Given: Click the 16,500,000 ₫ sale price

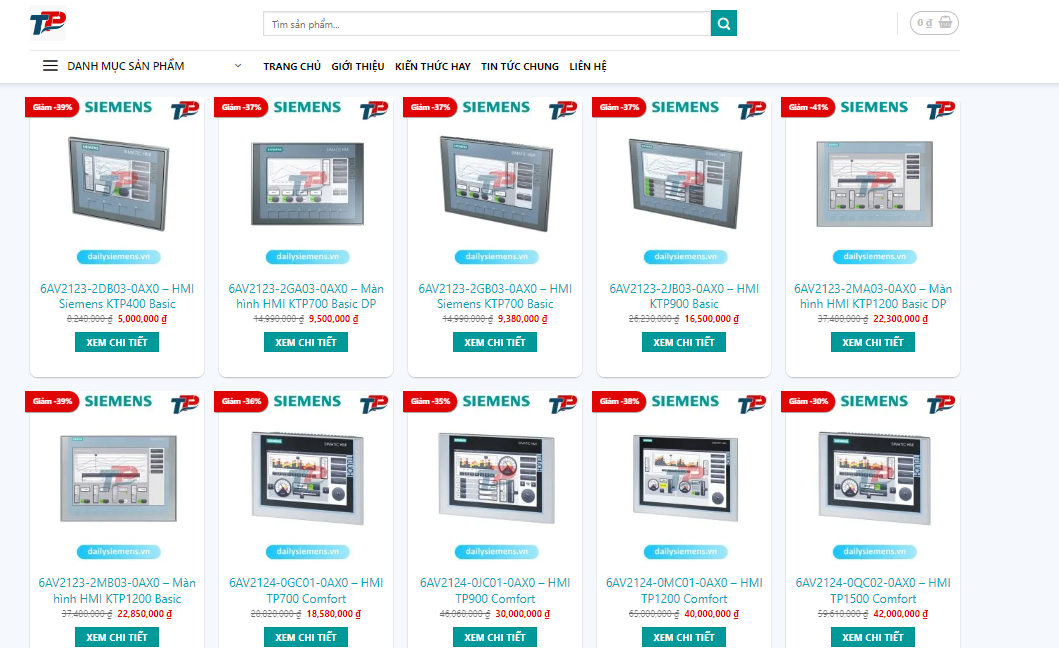Looking at the screenshot, I should pos(712,319).
